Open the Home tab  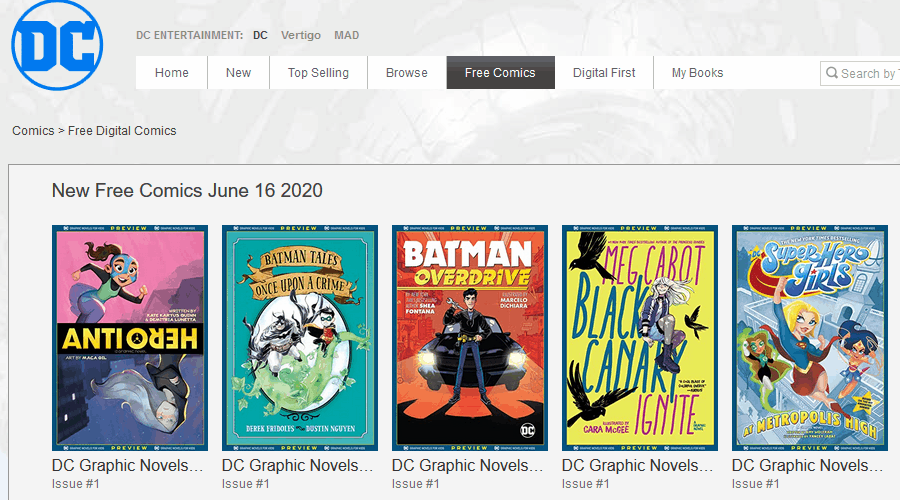coord(172,73)
